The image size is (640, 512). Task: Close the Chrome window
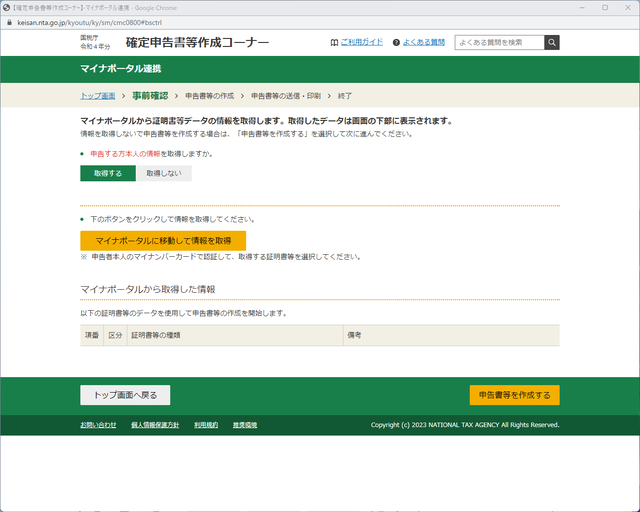click(x=628, y=8)
